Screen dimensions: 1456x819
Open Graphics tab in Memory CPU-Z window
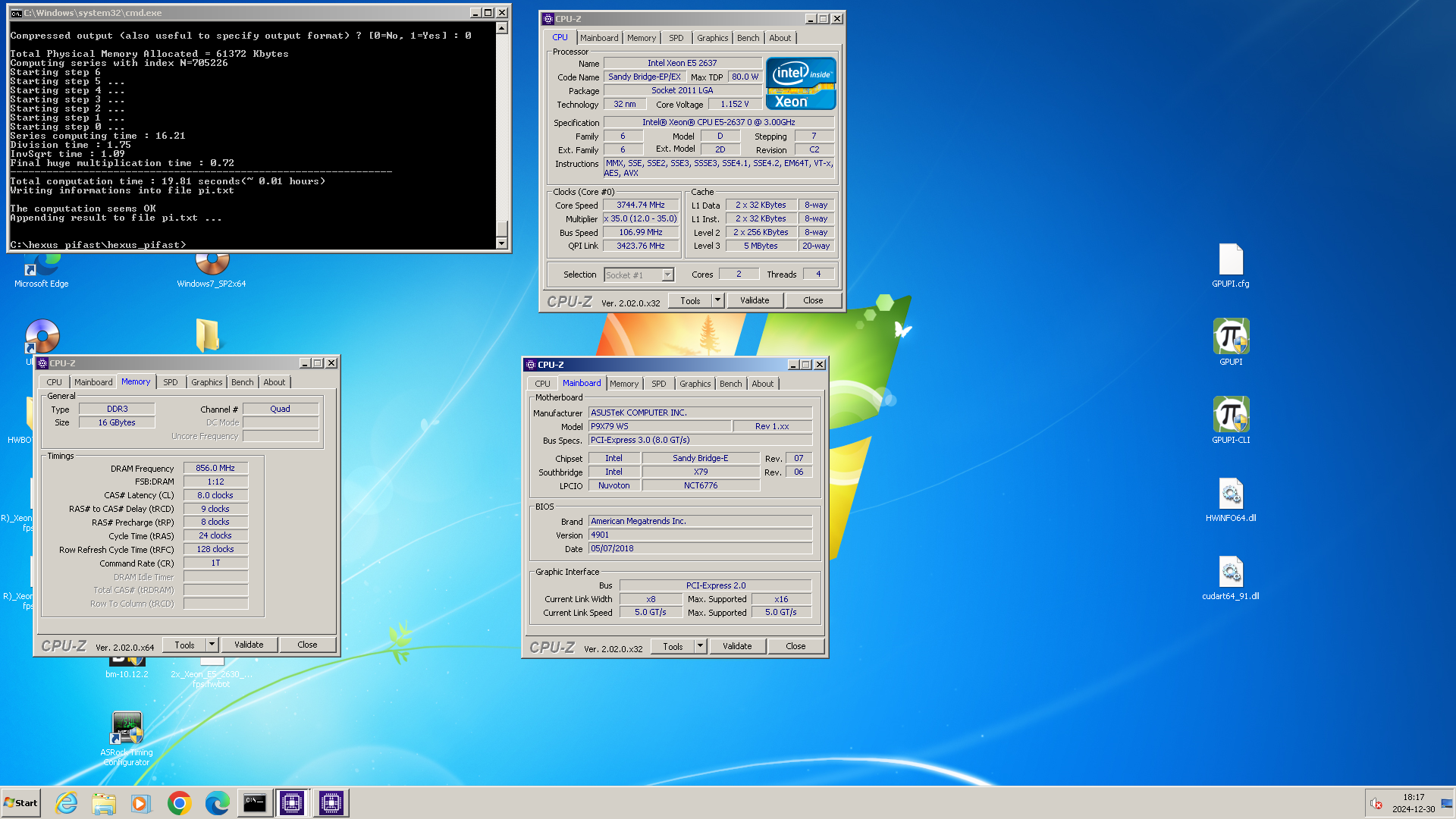[x=207, y=382]
